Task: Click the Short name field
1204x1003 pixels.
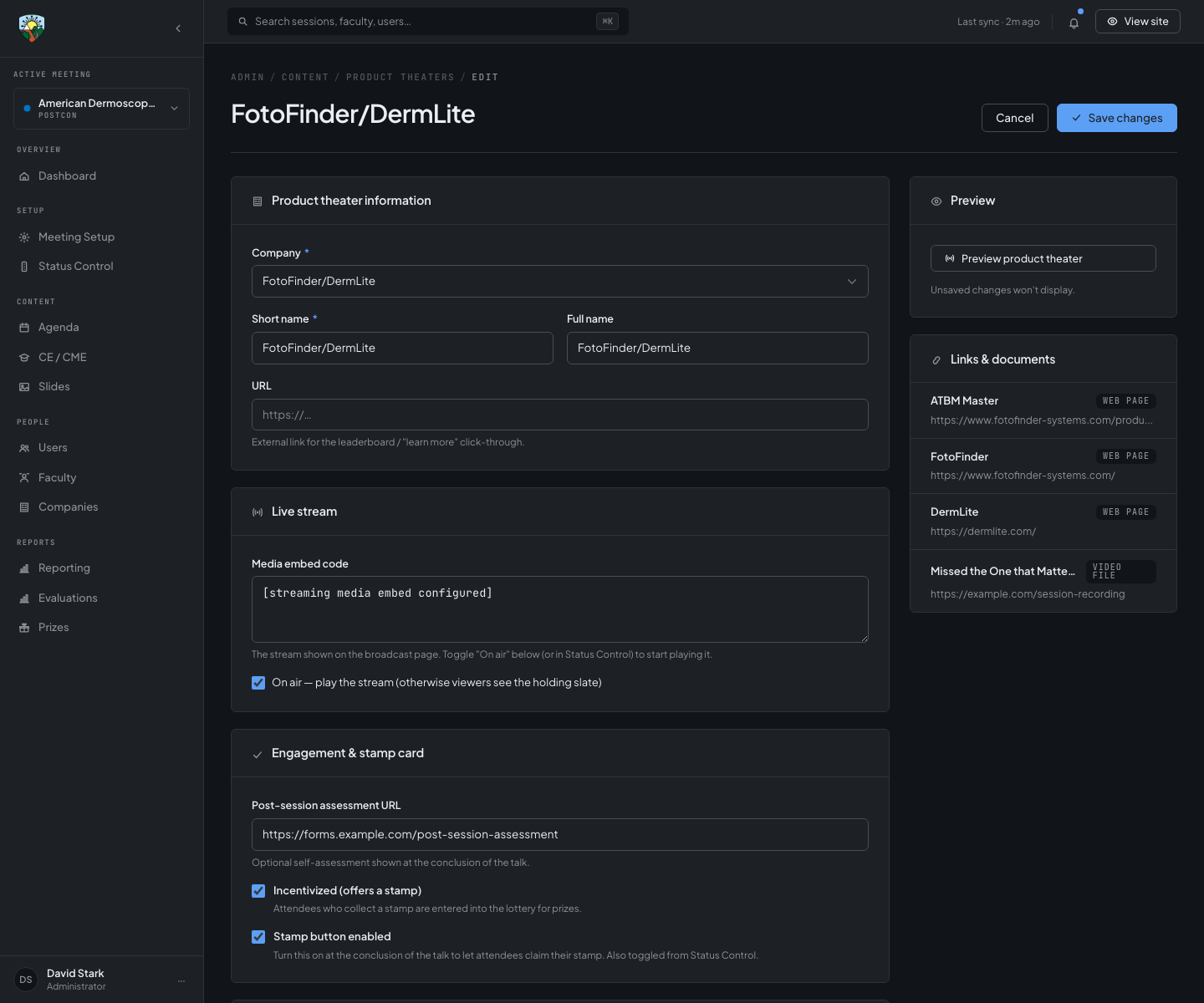Action: click(x=402, y=348)
